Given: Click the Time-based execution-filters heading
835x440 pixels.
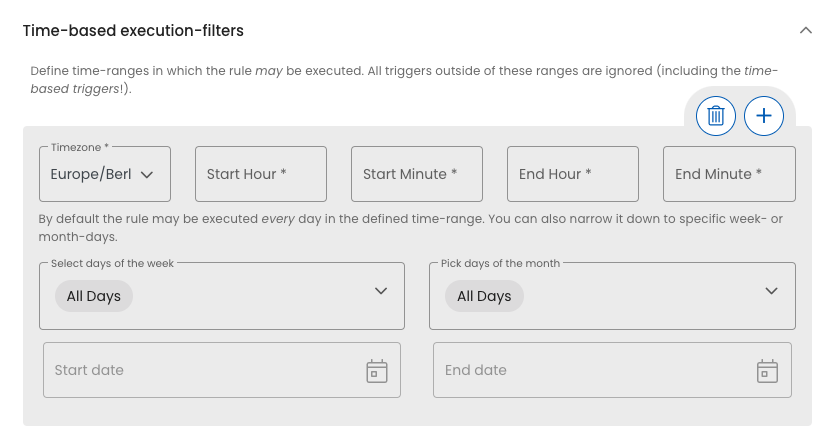Looking at the screenshot, I should tap(133, 31).
